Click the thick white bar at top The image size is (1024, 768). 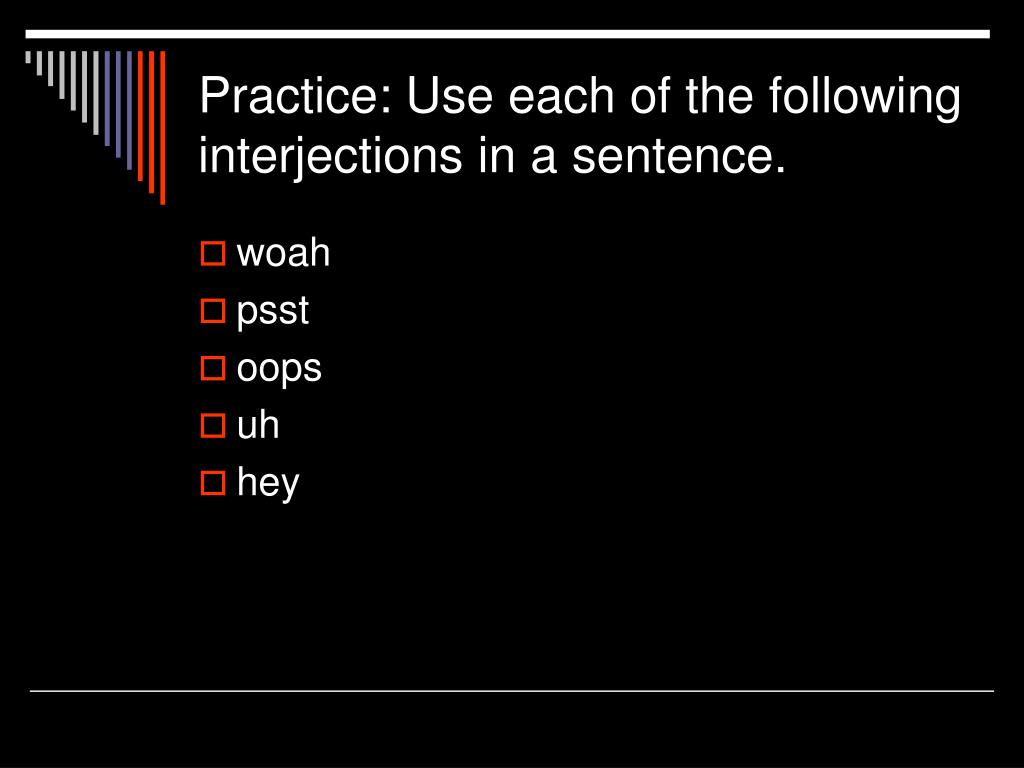[x=507, y=34]
